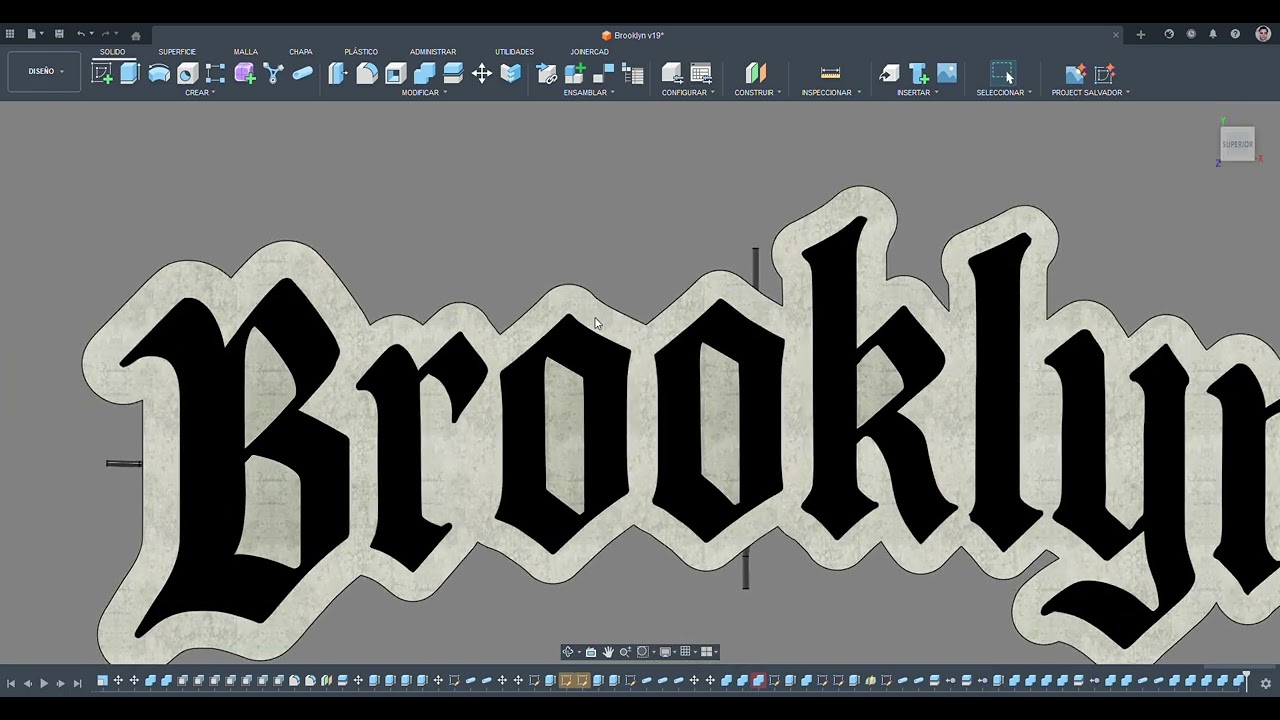Viewport: 1280px width, 720px height.
Task: Click the Insert Derive icon
Action: coord(889,73)
